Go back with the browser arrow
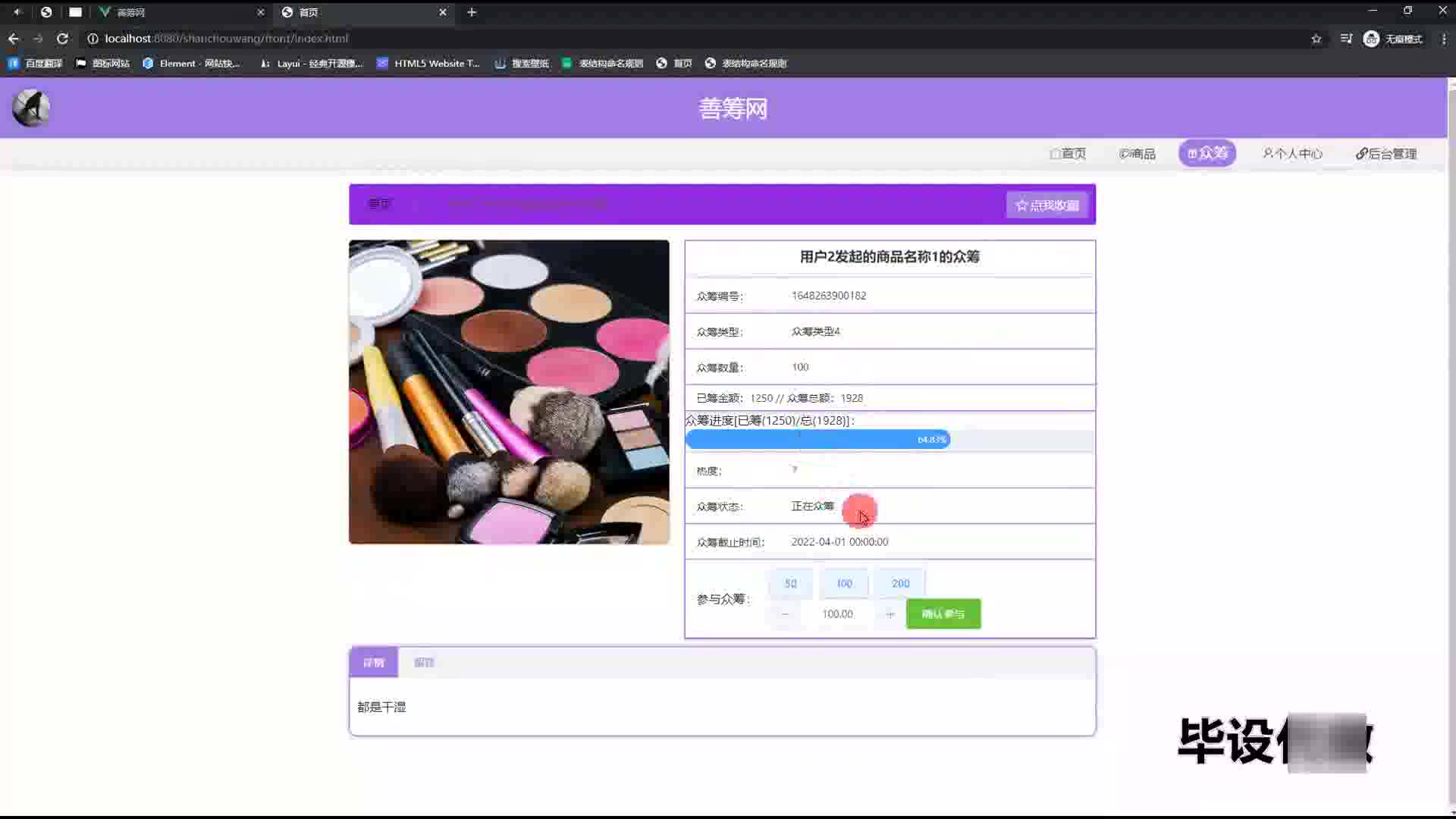The height and width of the screenshot is (819, 1456). tap(14, 39)
